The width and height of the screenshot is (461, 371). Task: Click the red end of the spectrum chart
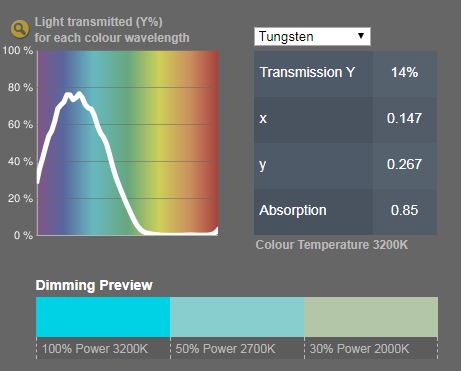pos(212,140)
